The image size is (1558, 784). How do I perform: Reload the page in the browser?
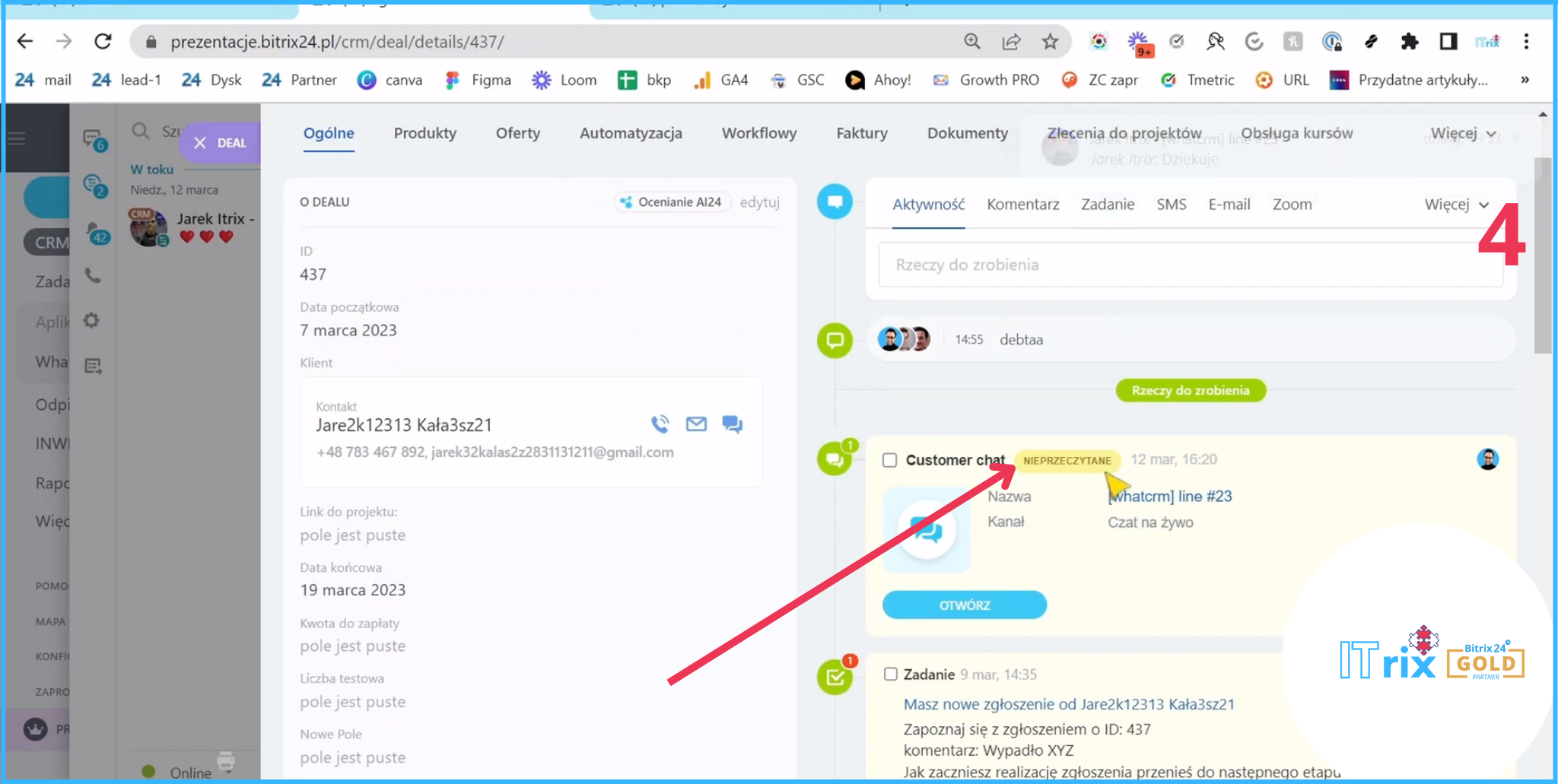click(103, 42)
